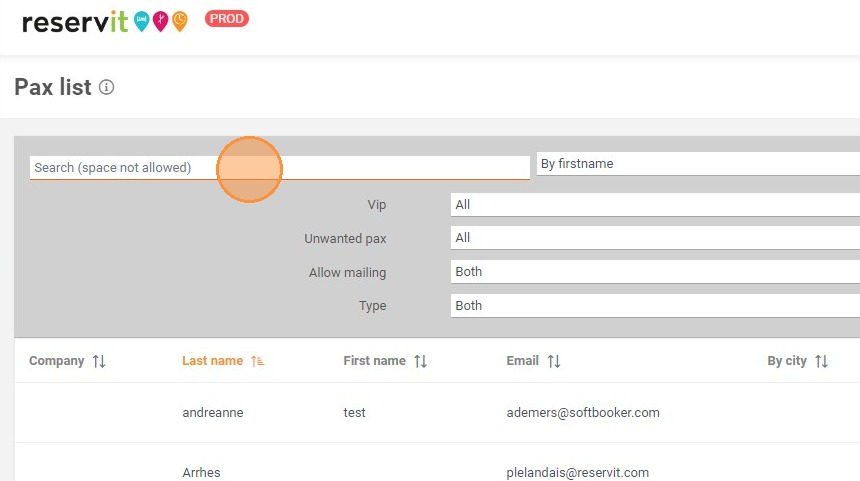
Task: Click the Company column header text
Action: click(56, 361)
